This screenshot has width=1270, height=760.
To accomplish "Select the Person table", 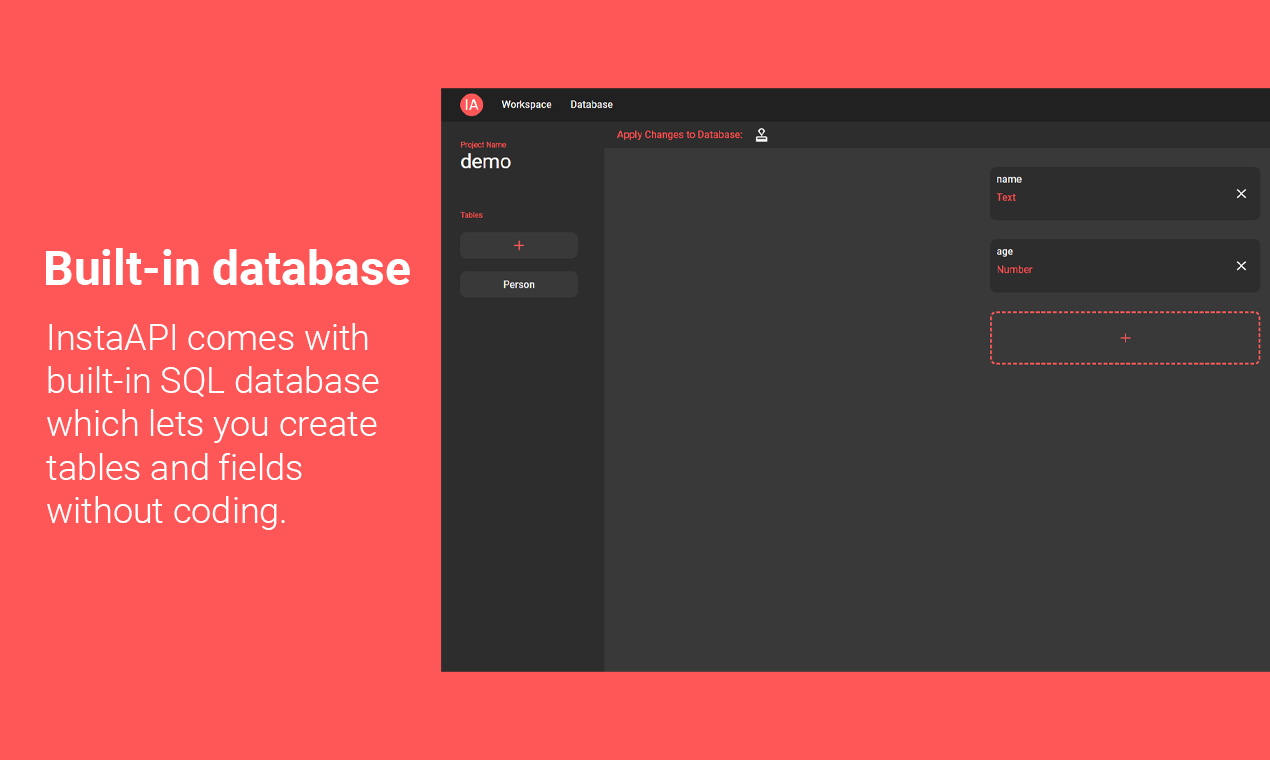I will click(519, 285).
